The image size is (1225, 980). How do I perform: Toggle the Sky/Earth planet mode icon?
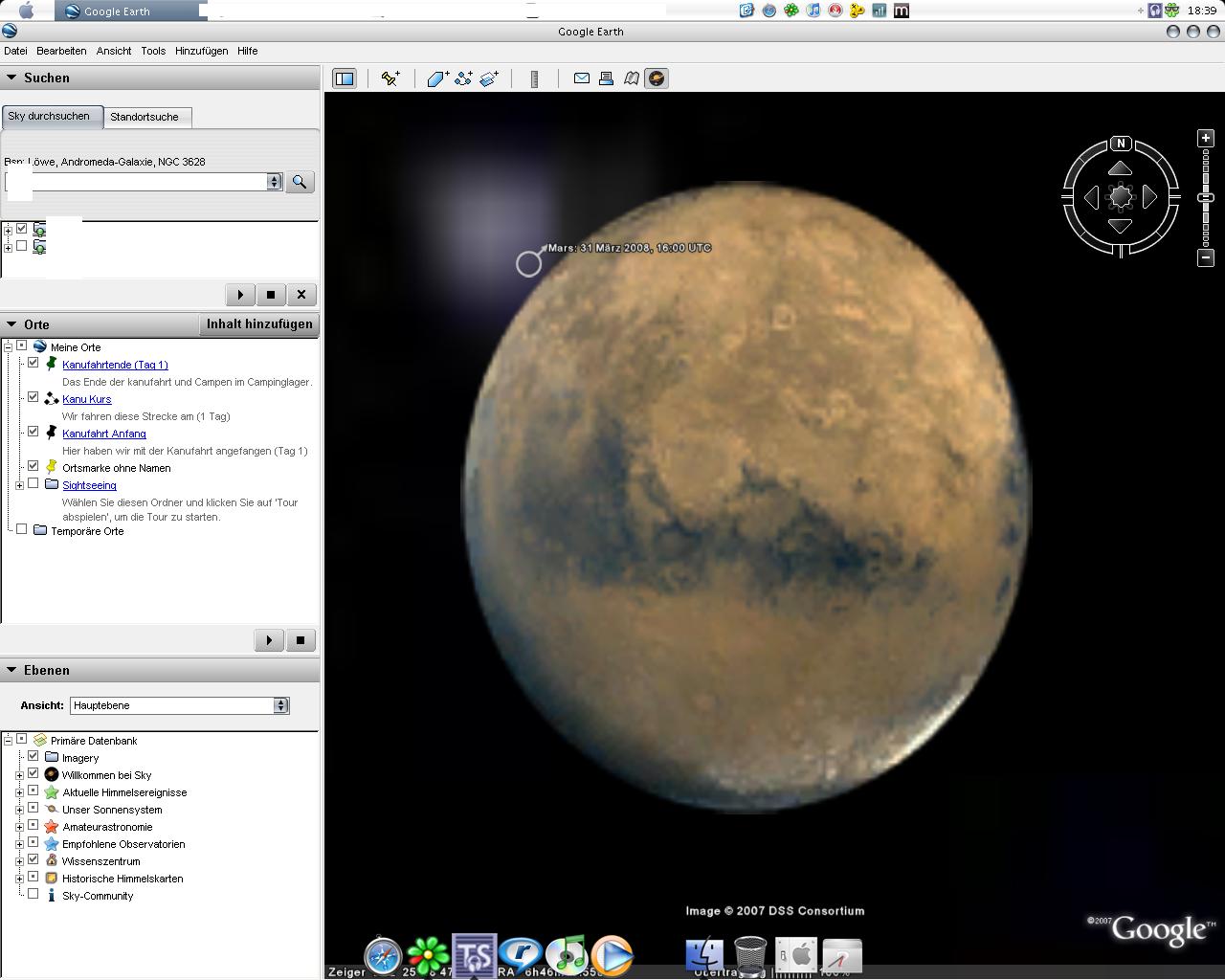tap(657, 78)
